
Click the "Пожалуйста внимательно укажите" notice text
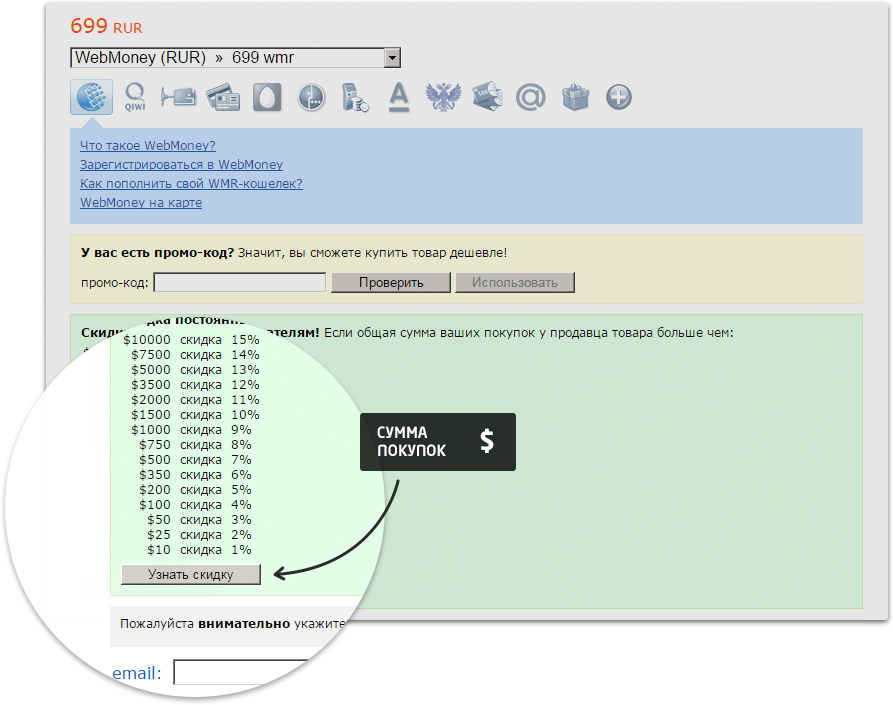point(233,624)
